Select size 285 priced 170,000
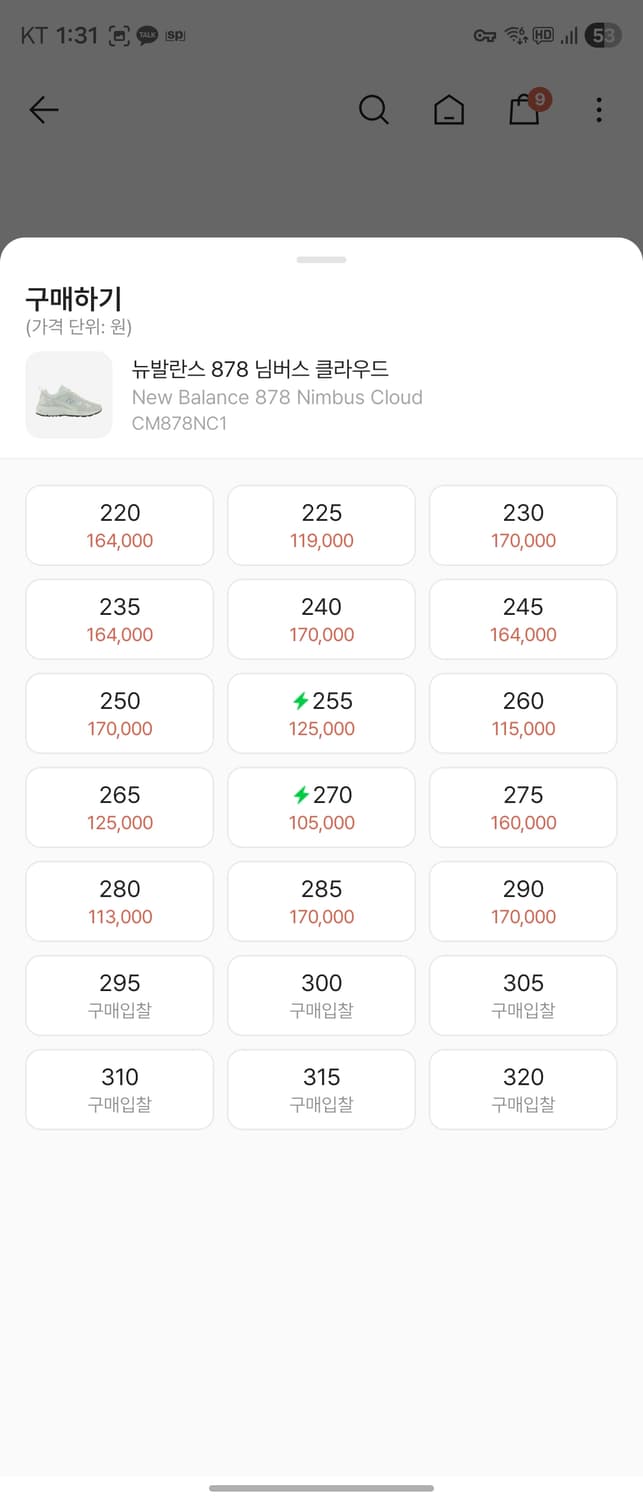This screenshot has width=643, height=1500. [x=321, y=900]
